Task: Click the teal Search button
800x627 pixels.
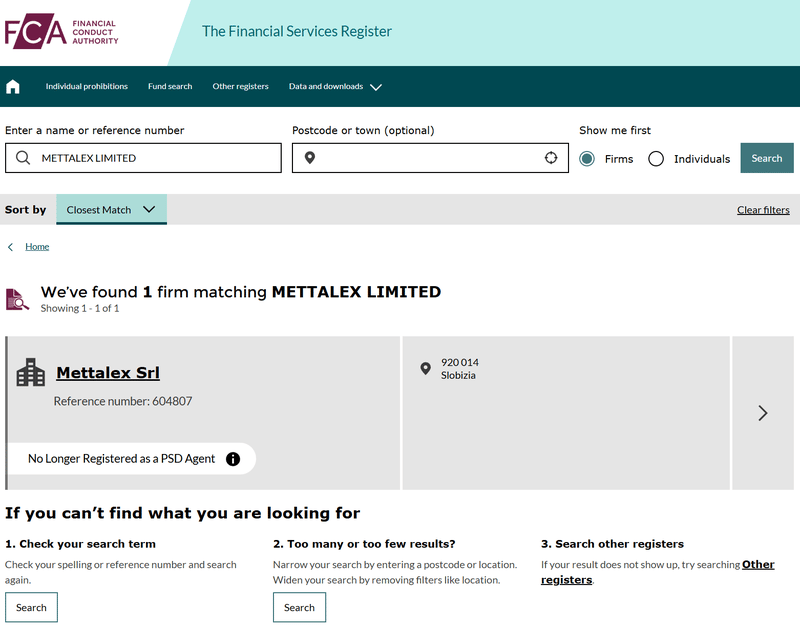Action: (x=767, y=158)
